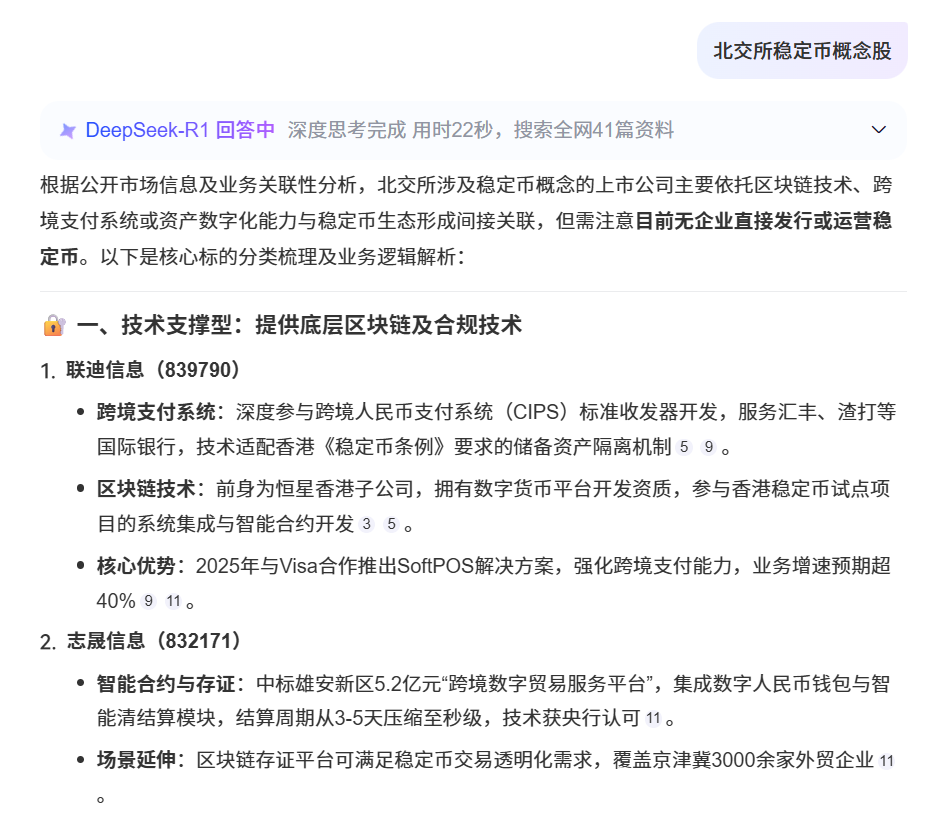Click the heading 联迪信息（839790）

pos(153,370)
